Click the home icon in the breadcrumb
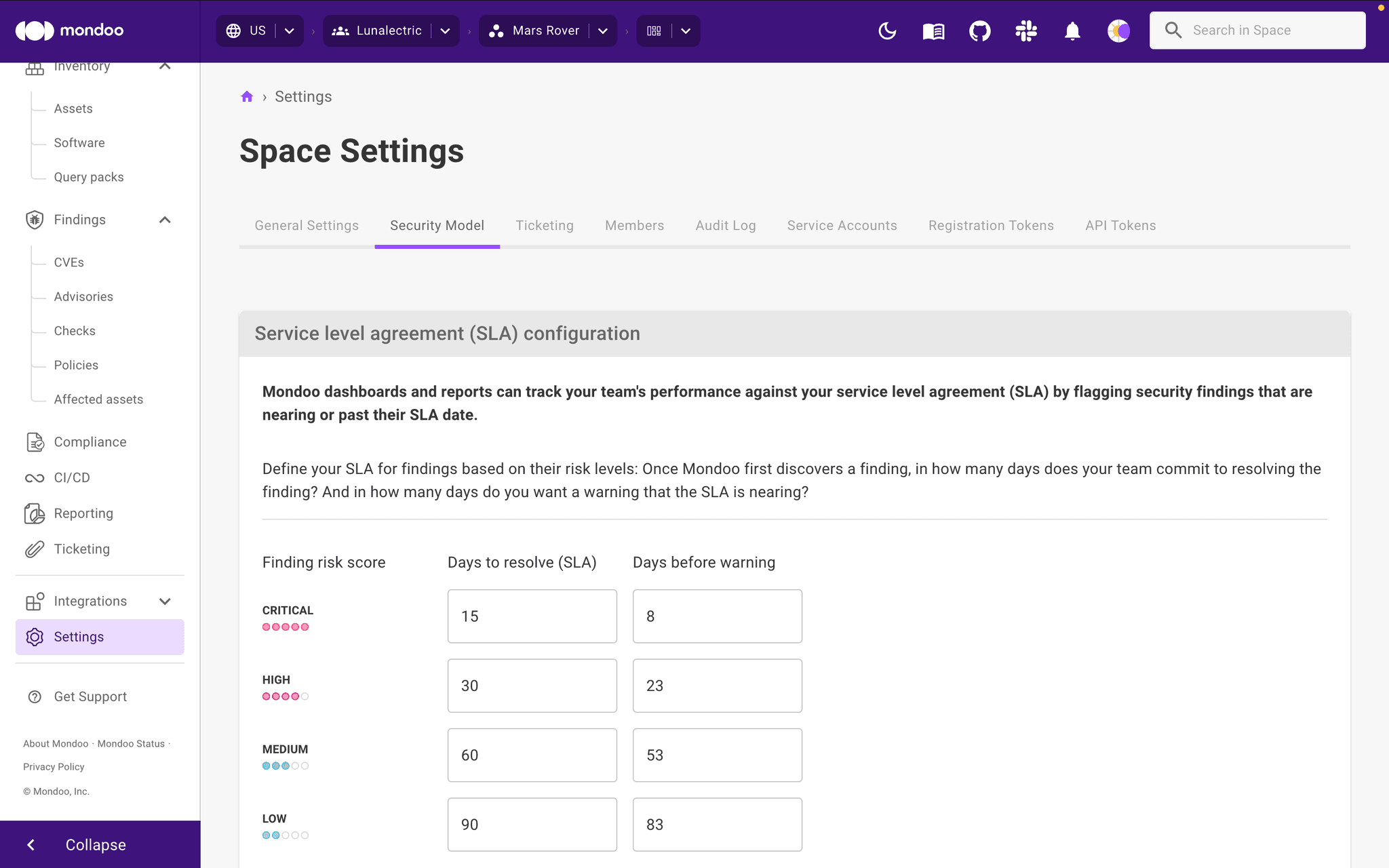 [x=247, y=96]
